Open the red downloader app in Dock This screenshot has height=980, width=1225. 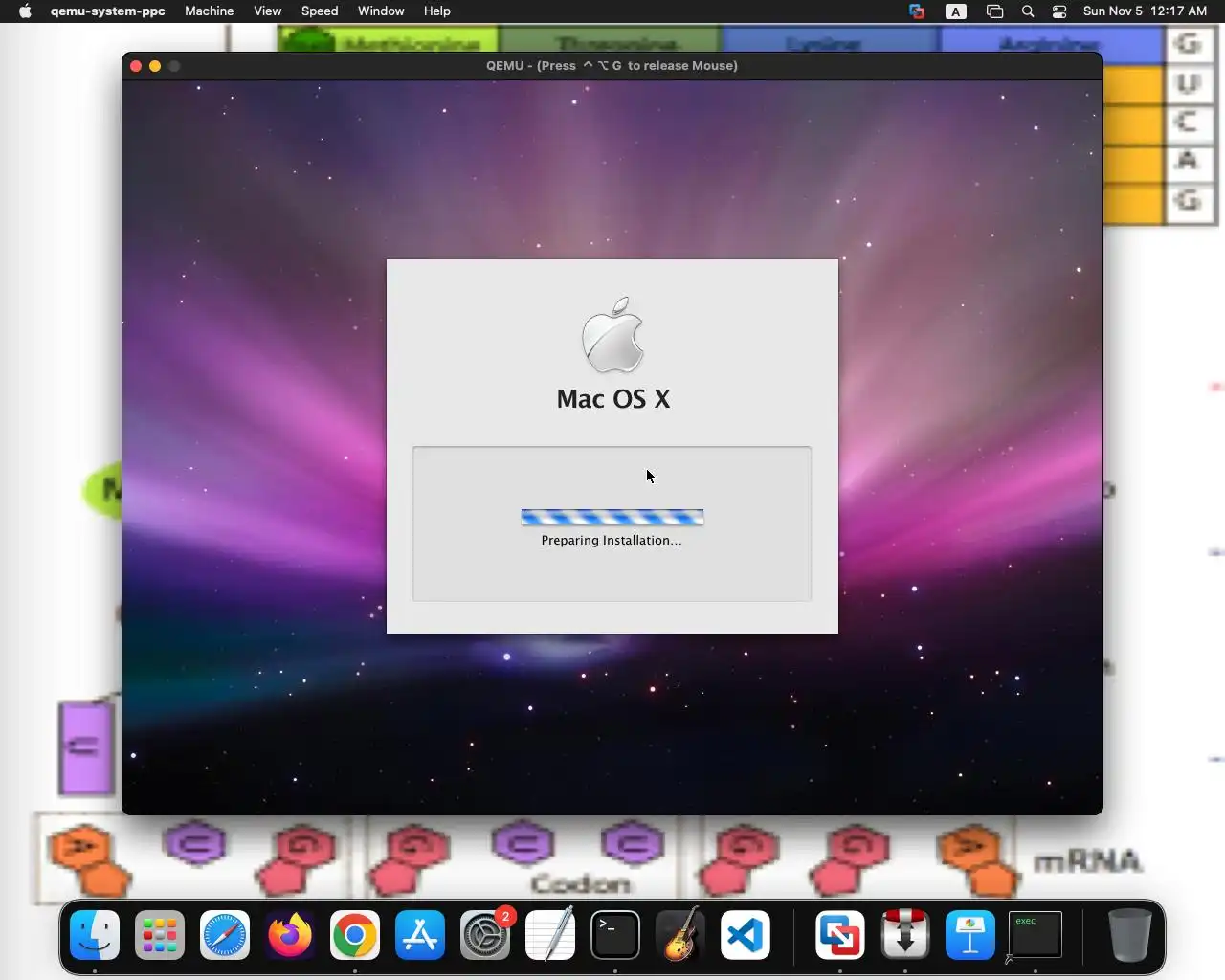(x=905, y=934)
